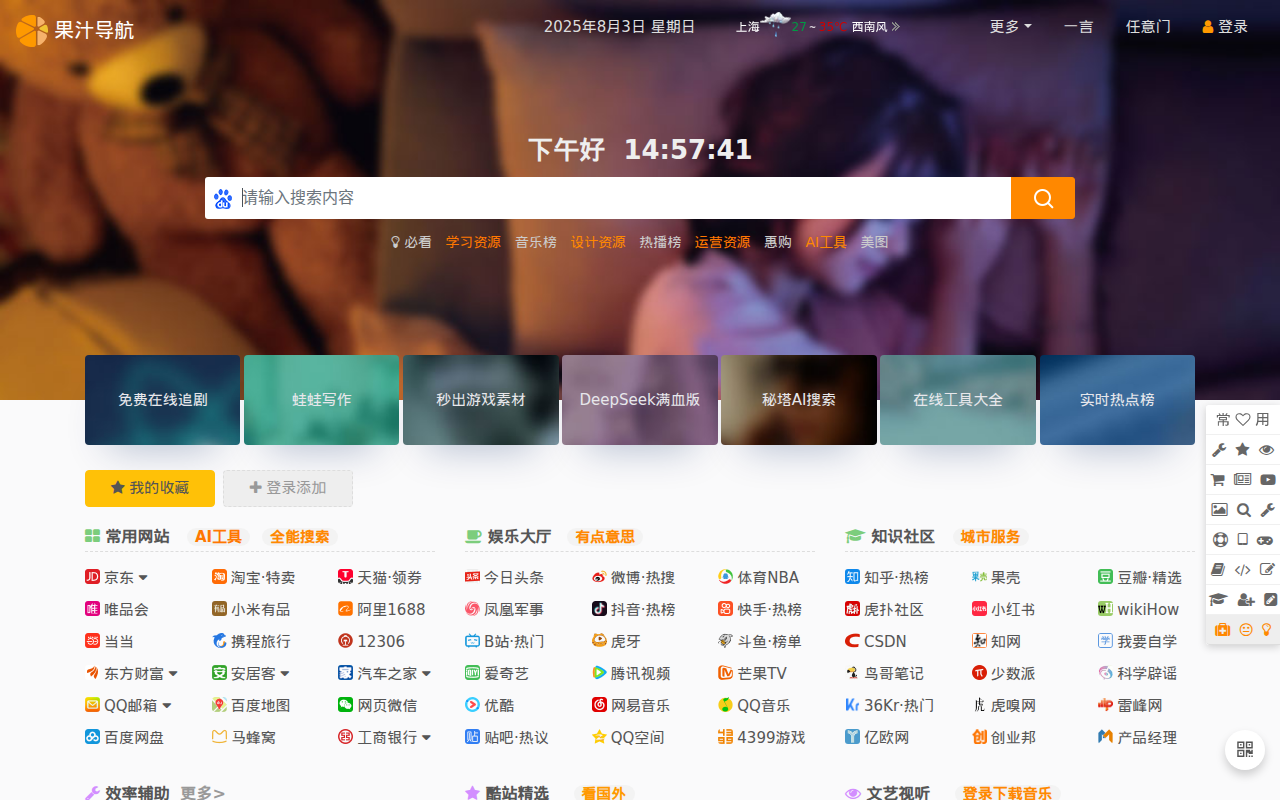Image resolution: width=1280 pixels, height=800 pixels.
Task: Click 登录 in the top navigation
Action: click(1225, 27)
